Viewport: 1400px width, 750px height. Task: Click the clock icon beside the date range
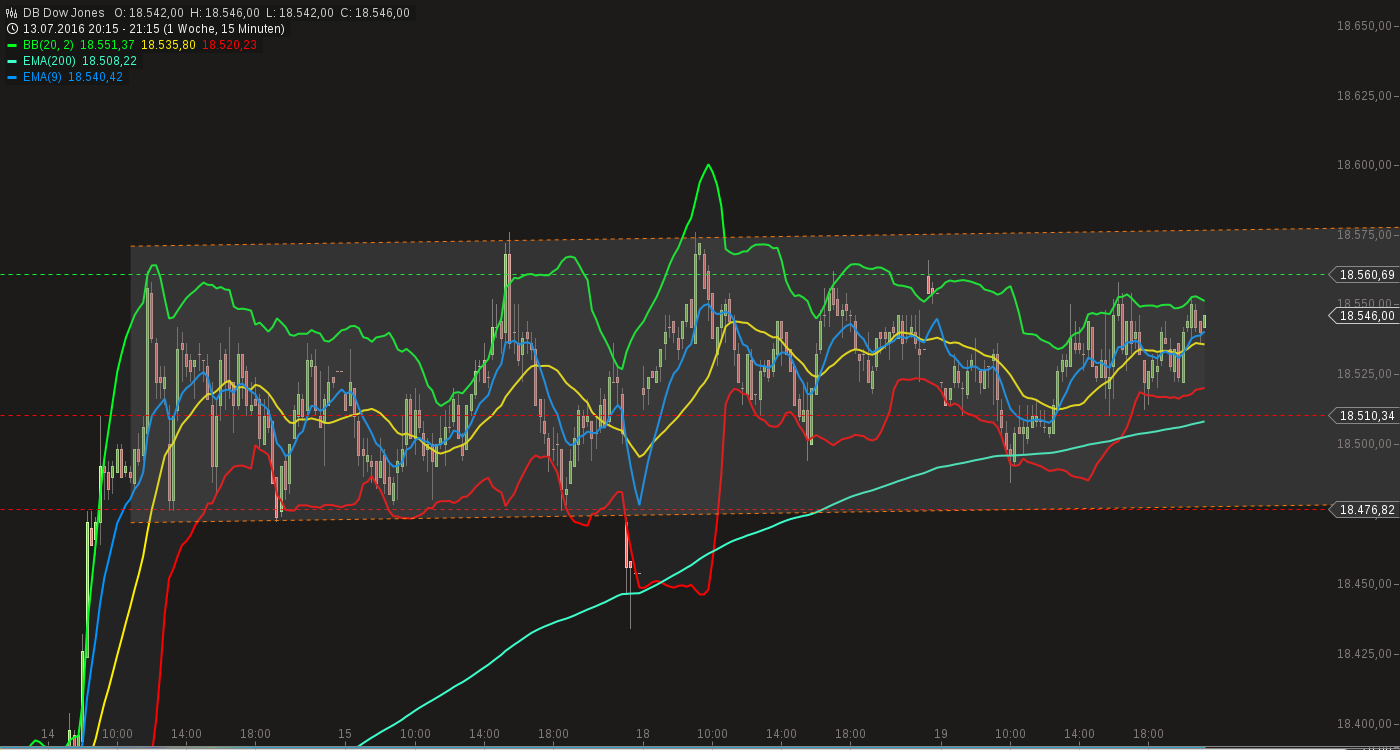pos(14,29)
